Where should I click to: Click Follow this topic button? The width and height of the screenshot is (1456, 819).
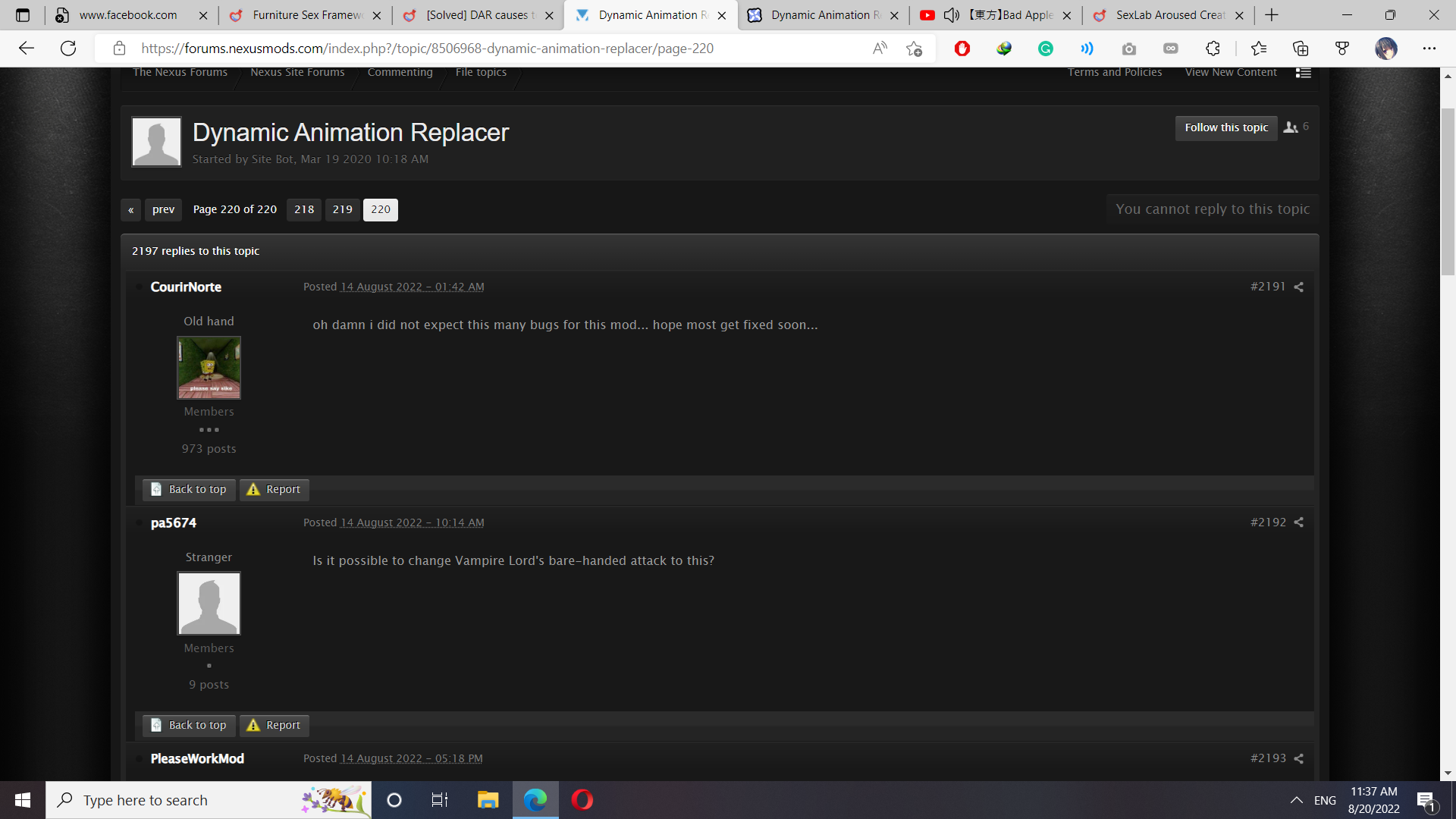pyautogui.click(x=1226, y=128)
